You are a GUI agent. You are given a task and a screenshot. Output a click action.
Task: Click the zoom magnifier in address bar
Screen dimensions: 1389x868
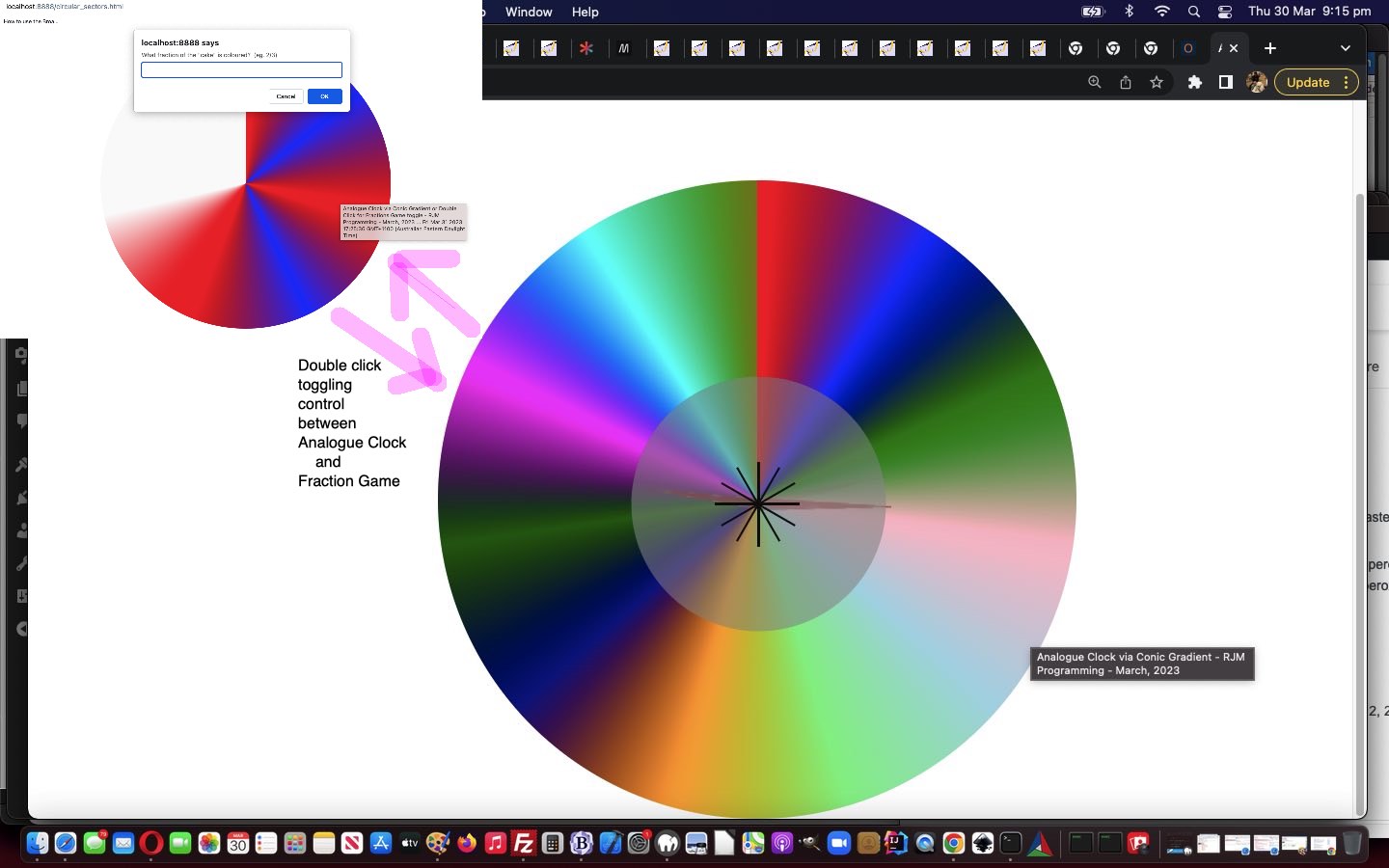pyautogui.click(x=1094, y=83)
